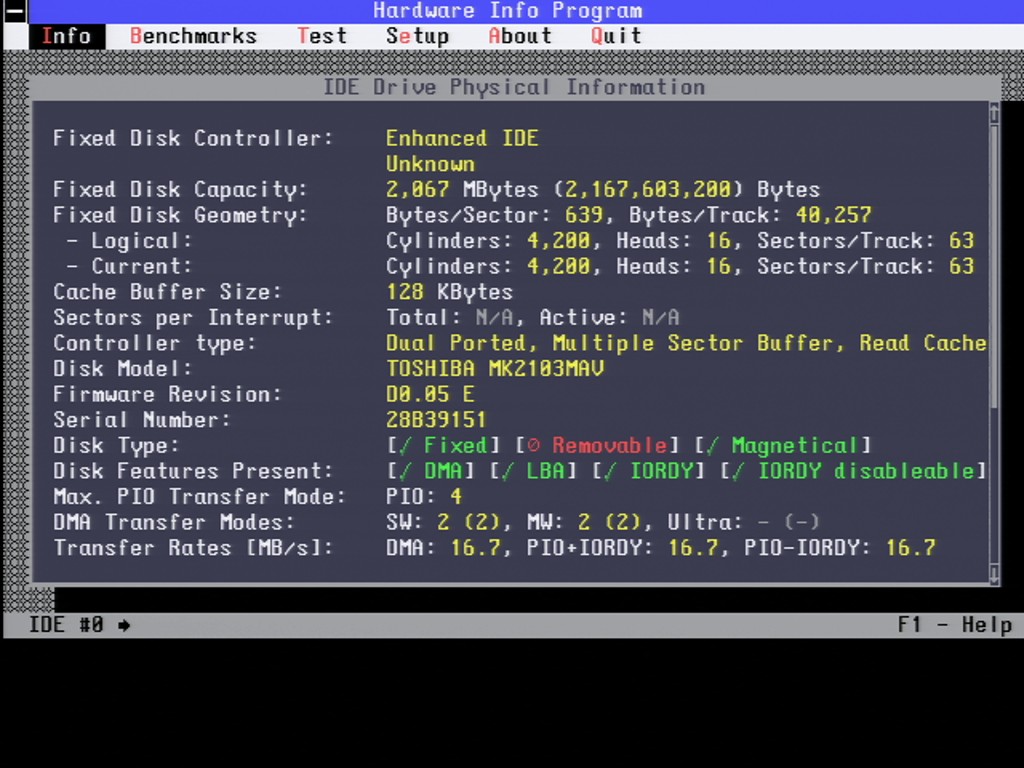Click the Logical geometry row label
Viewport: 1024px width, 768px height.
coord(129,240)
